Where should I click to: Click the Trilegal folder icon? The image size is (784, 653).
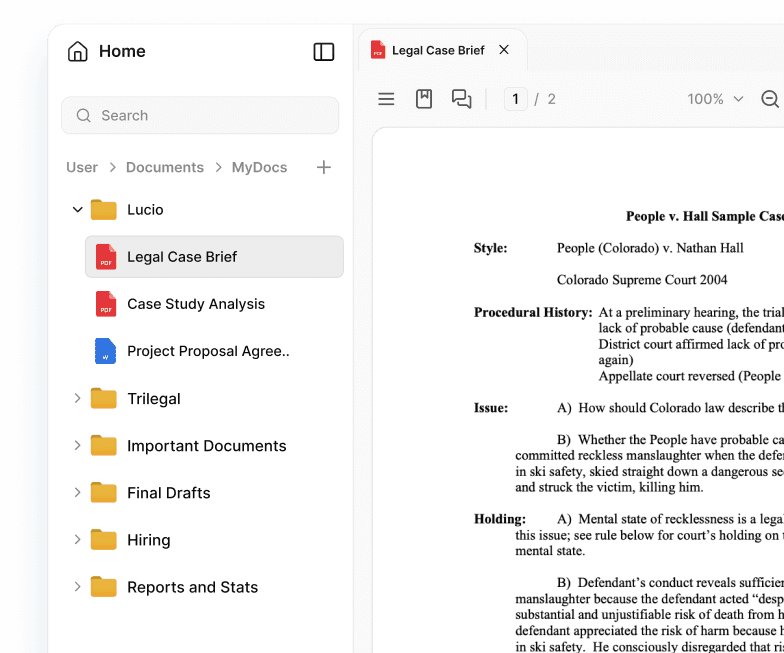click(x=104, y=398)
